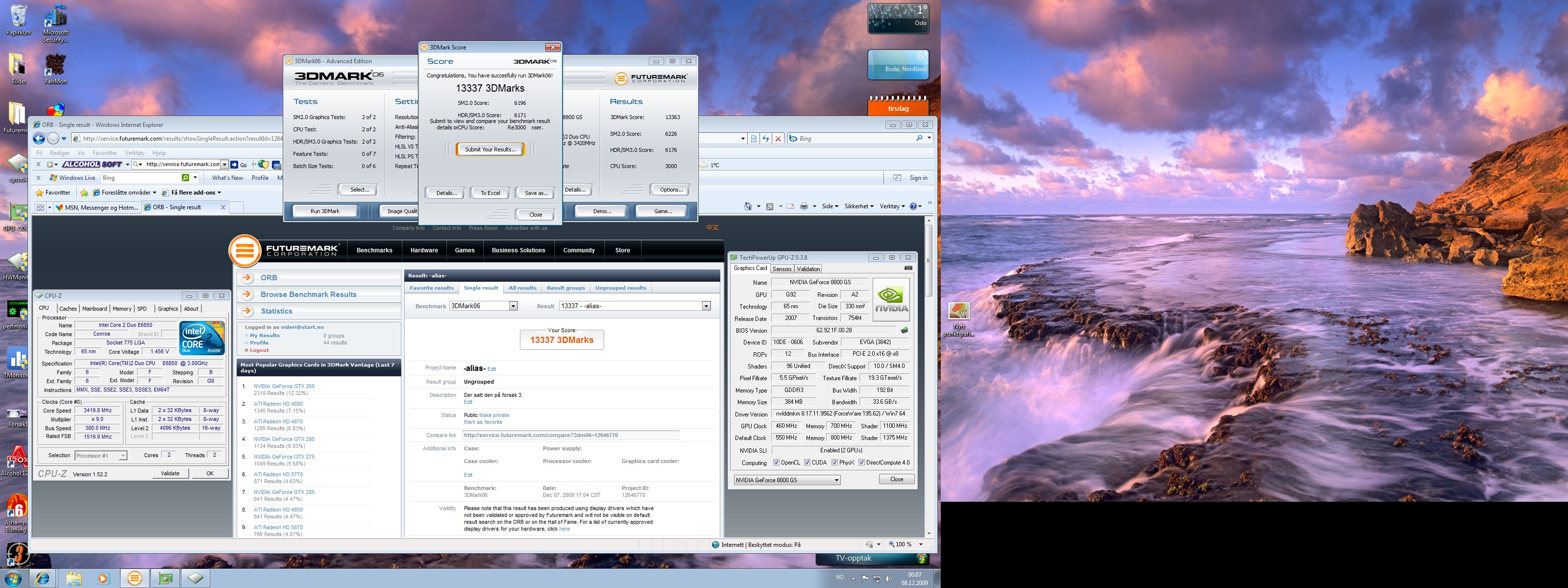Open the Result 13337 -alias- dropdown
The width and height of the screenshot is (1568, 588).
pyautogui.click(x=706, y=306)
